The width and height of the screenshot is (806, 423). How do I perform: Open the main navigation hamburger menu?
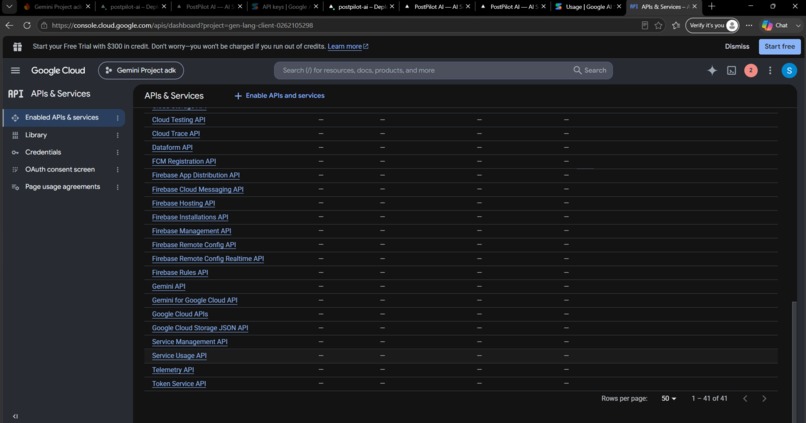pyautogui.click(x=15, y=70)
